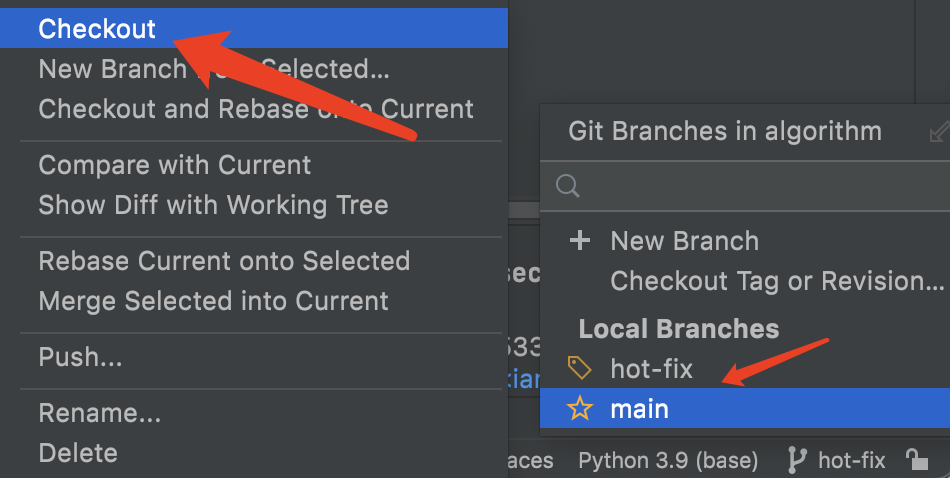The height and width of the screenshot is (478, 950).
Task: Open Checkout Tag or Revision...
Action: [777, 281]
